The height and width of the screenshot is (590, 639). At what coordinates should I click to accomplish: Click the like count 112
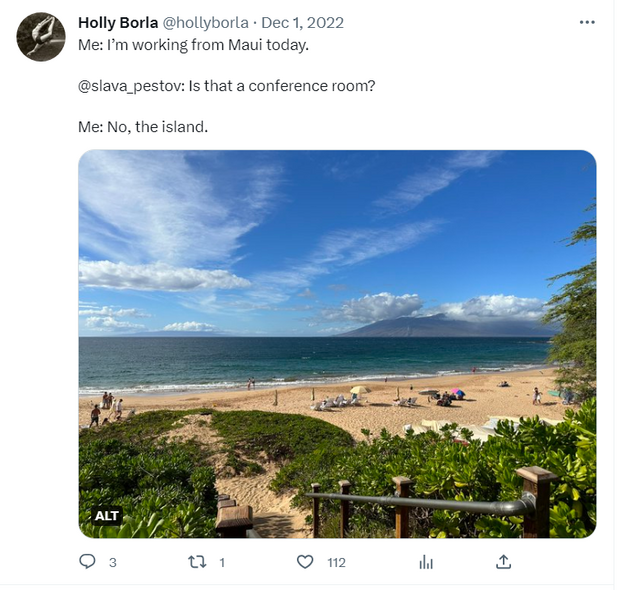[336, 563]
